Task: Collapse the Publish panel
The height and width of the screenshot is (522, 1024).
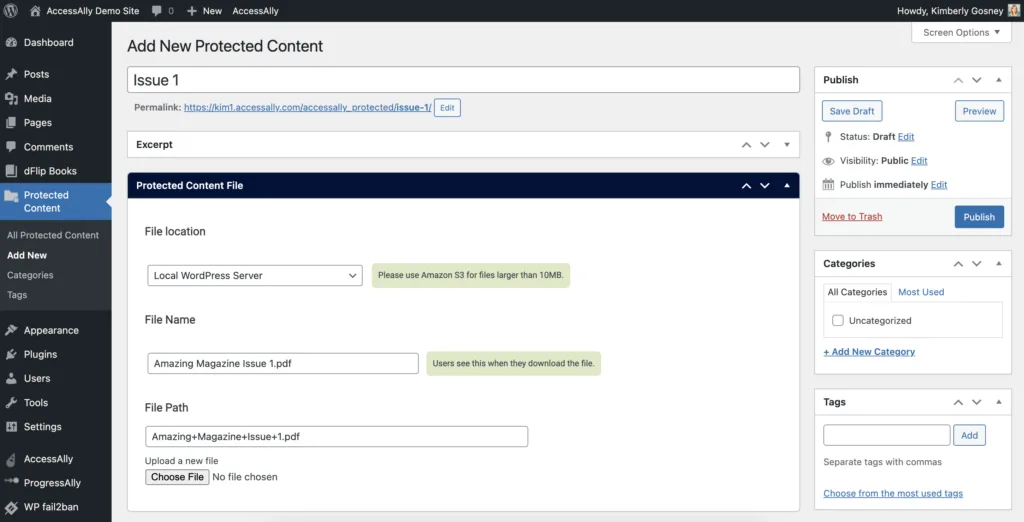Action: [x=999, y=80]
